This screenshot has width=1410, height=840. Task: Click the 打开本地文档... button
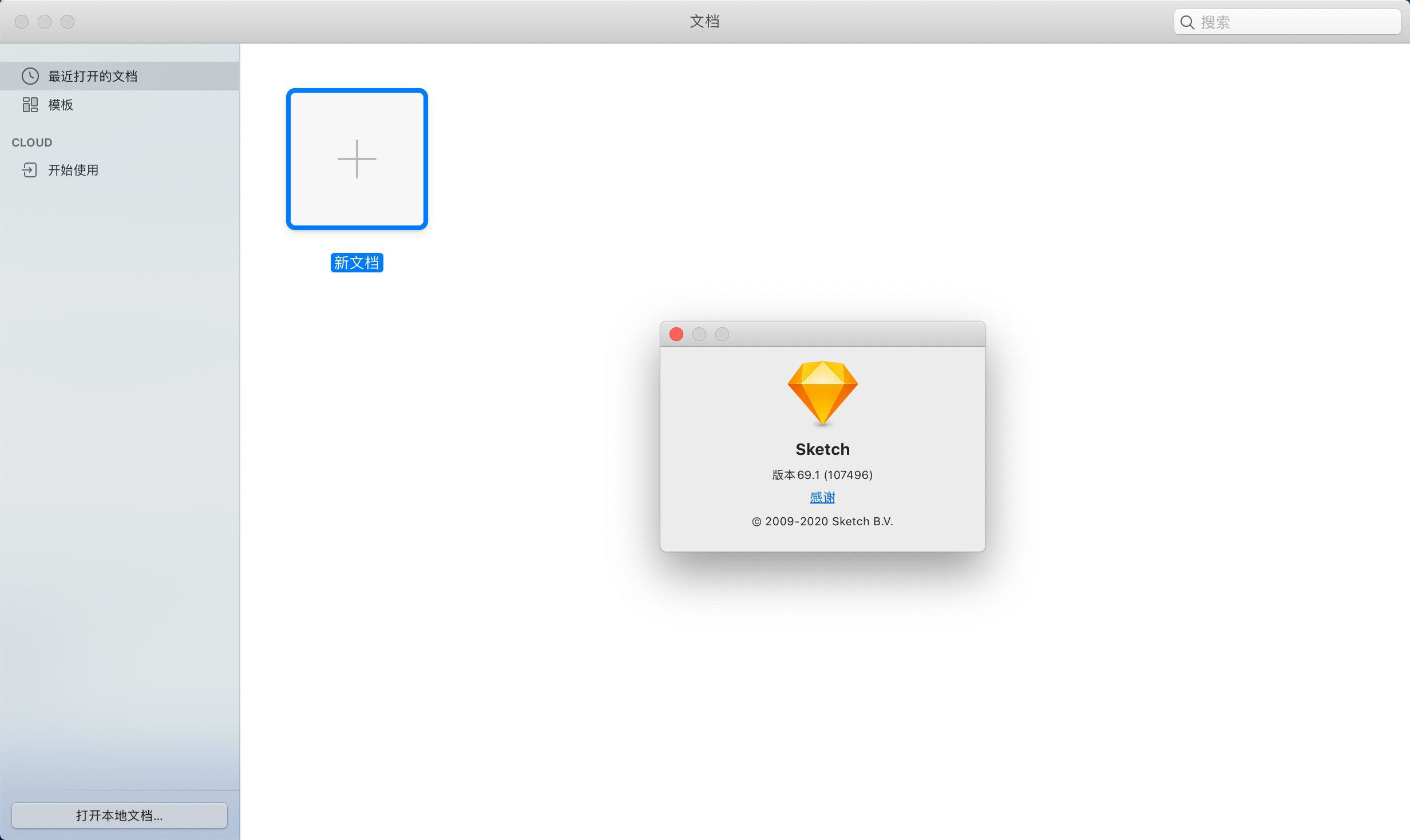(120, 815)
